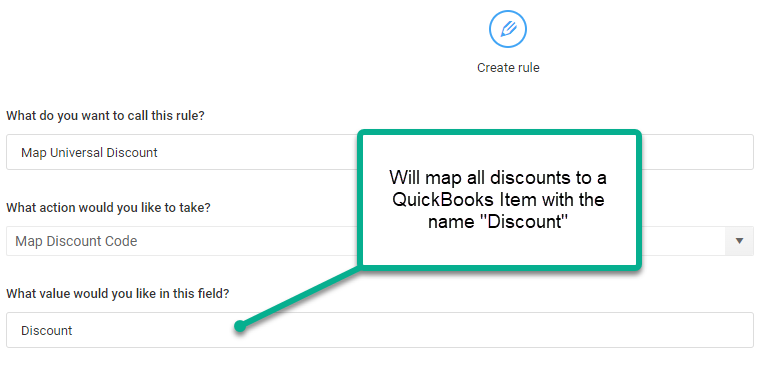Expand the action list using the triangle arrow

pos(740,241)
